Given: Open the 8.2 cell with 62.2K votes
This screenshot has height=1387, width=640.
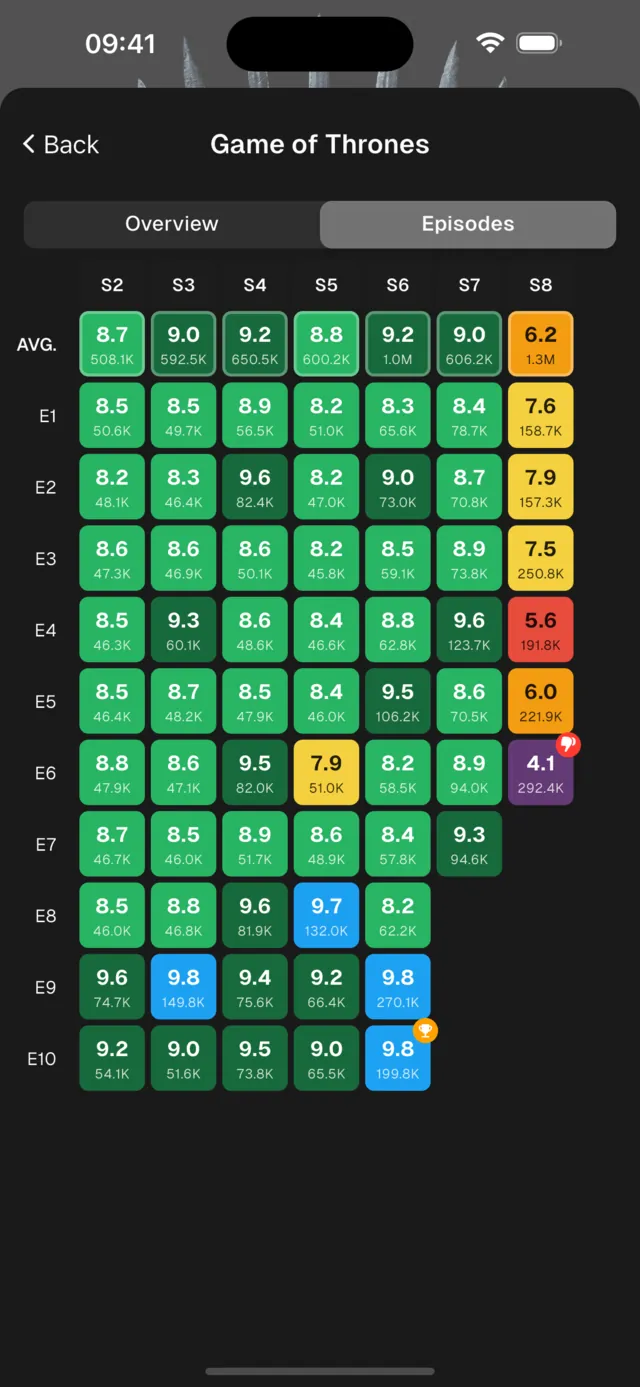Looking at the screenshot, I should tap(398, 916).
